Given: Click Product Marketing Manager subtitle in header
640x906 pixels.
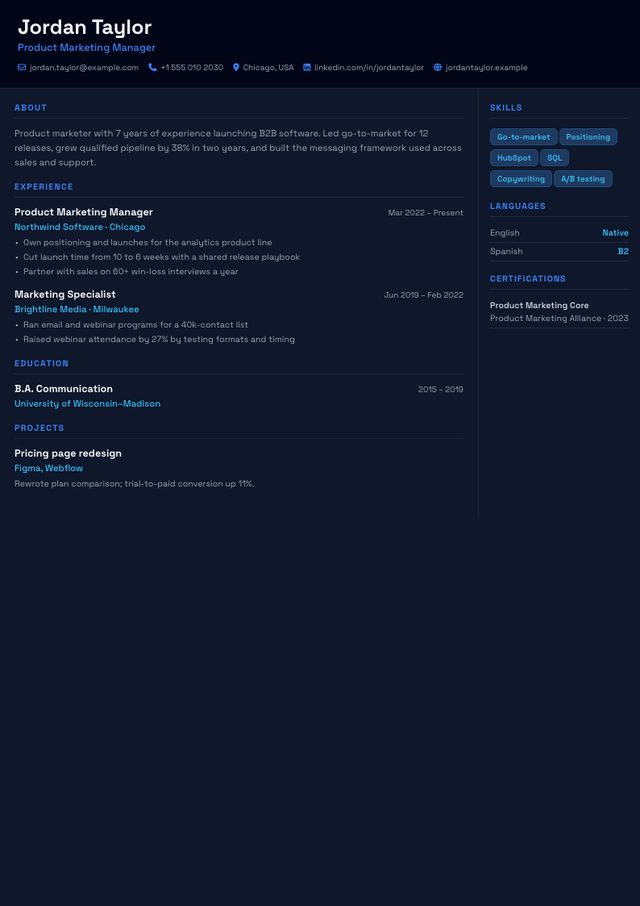Looking at the screenshot, I should click(x=87, y=48).
